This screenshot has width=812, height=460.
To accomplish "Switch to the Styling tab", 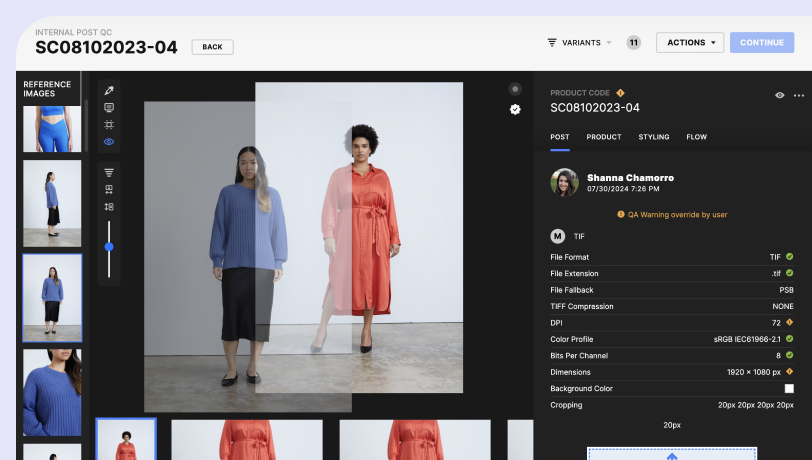I will pyautogui.click(x=654, y=137).
